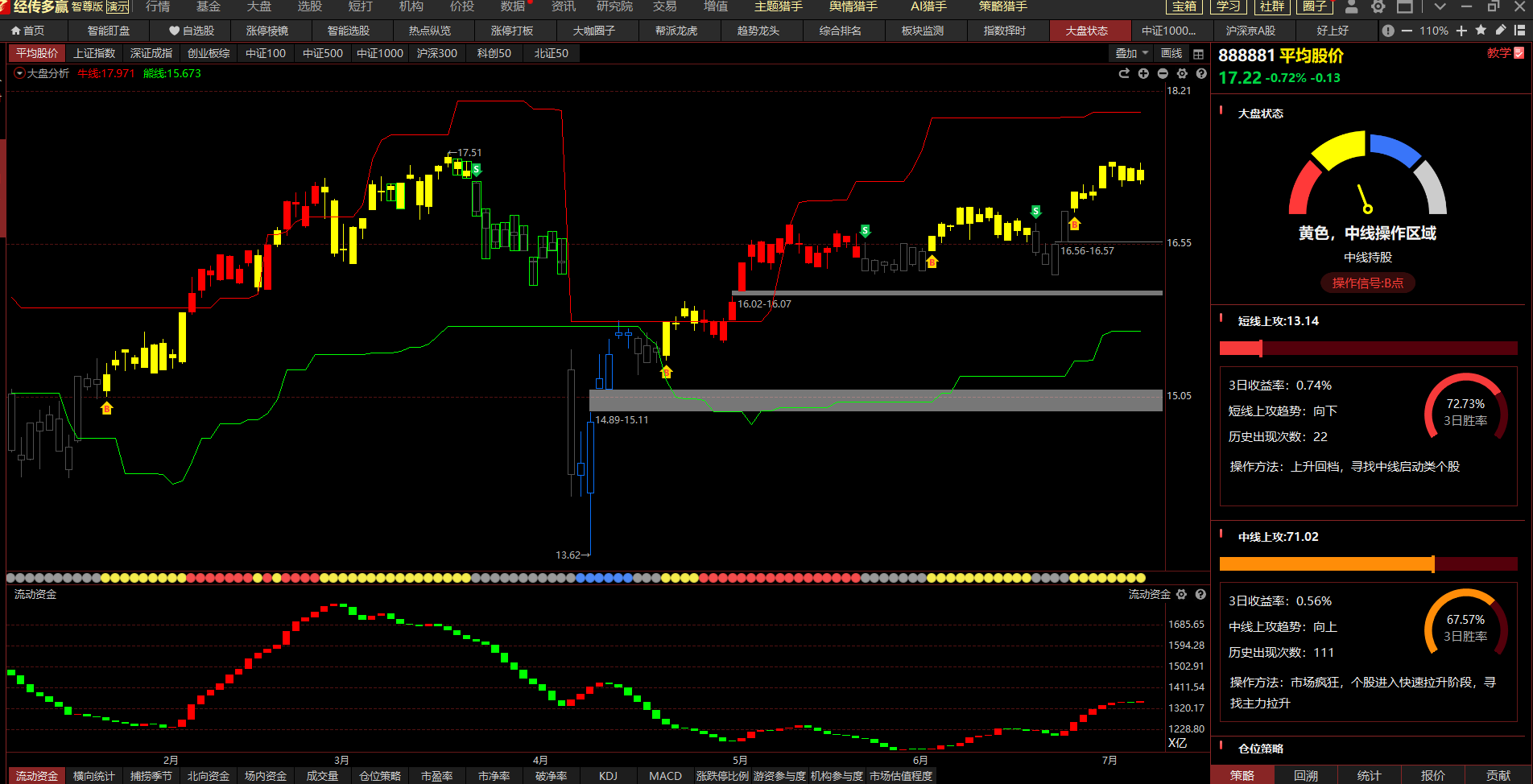Image resolution: width=1533 pixels, height=784 pixels.
Task: Open the 社群 button
Action: (x=1272, y=6)
